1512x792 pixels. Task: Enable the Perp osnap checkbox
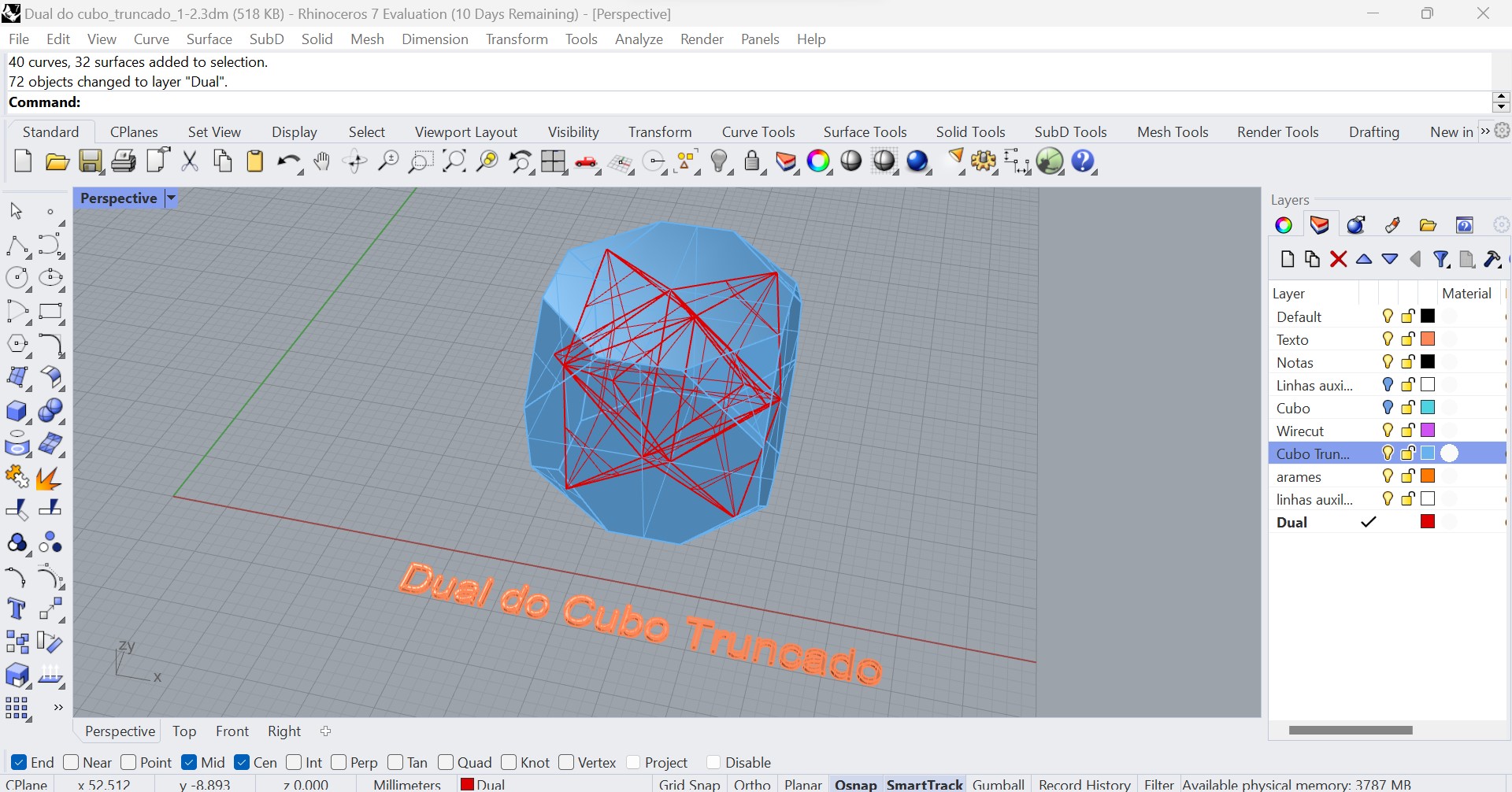tap(339, 762)
